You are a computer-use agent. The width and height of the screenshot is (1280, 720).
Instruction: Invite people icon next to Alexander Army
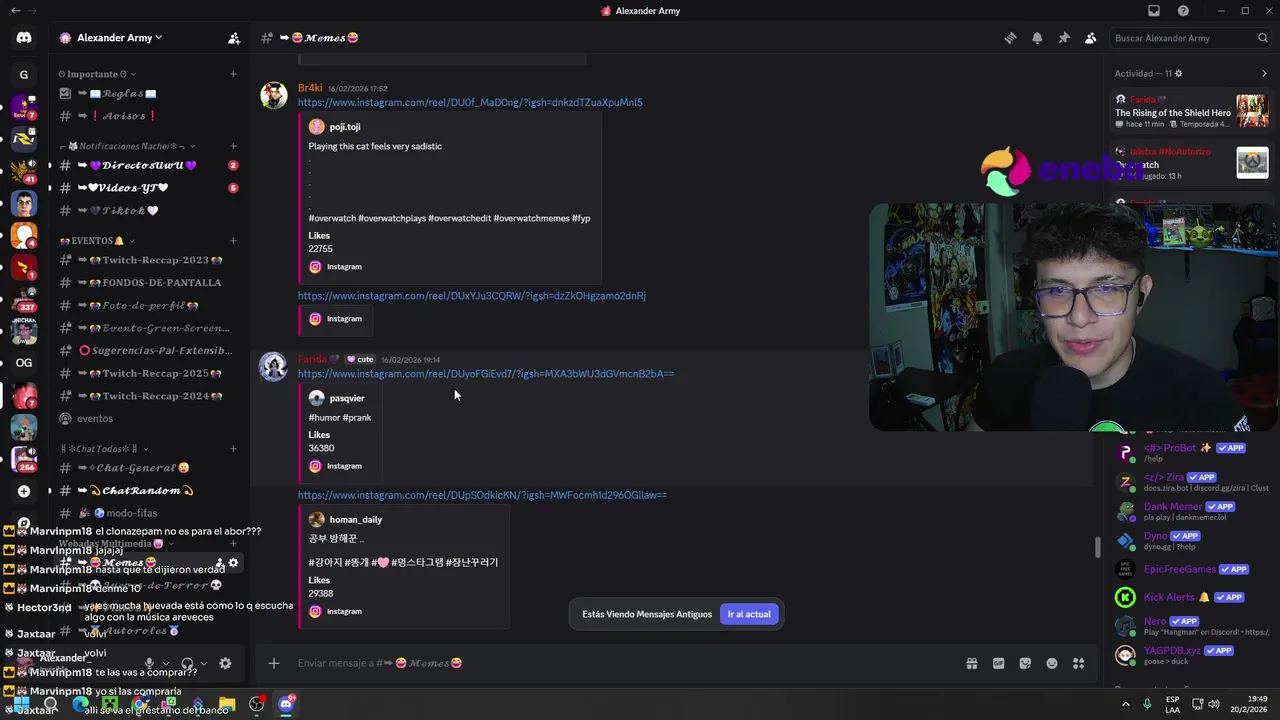coord(234,38)
